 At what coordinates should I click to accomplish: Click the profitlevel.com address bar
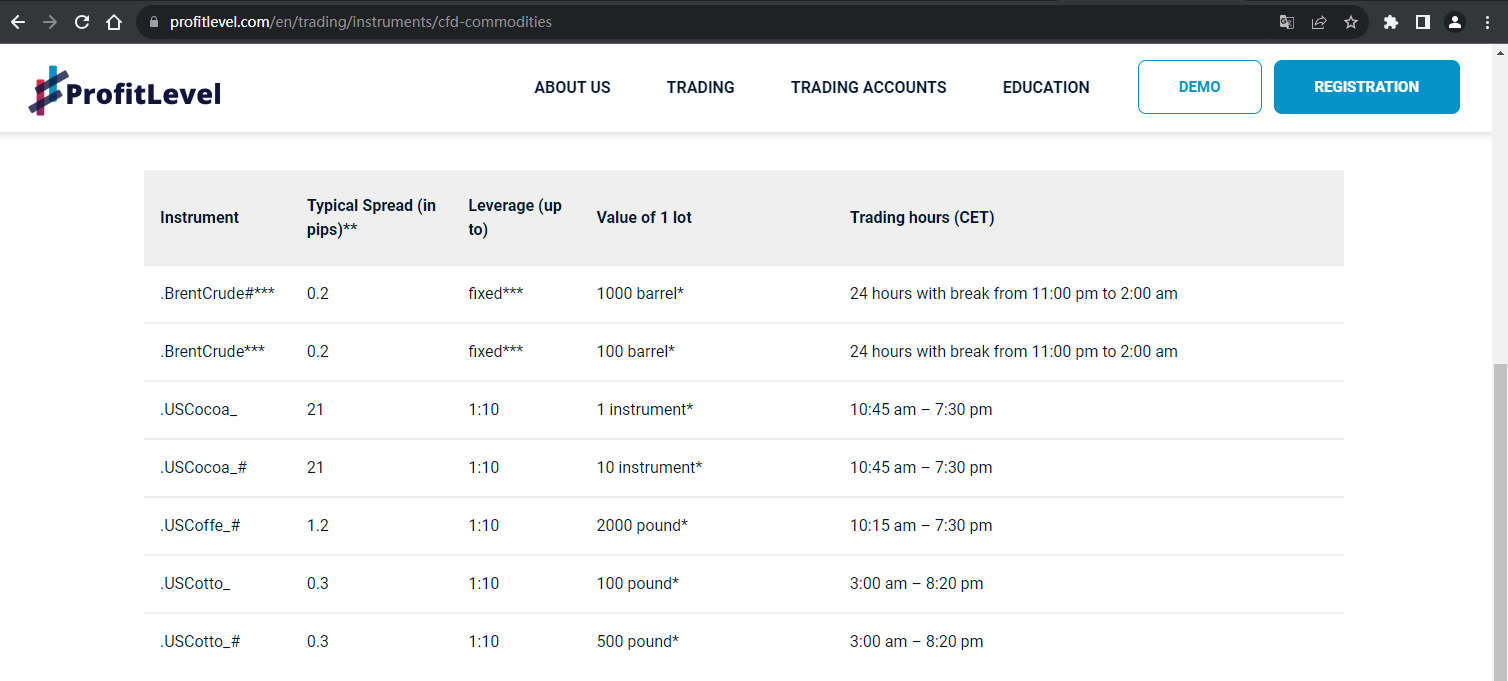point(700,22)
